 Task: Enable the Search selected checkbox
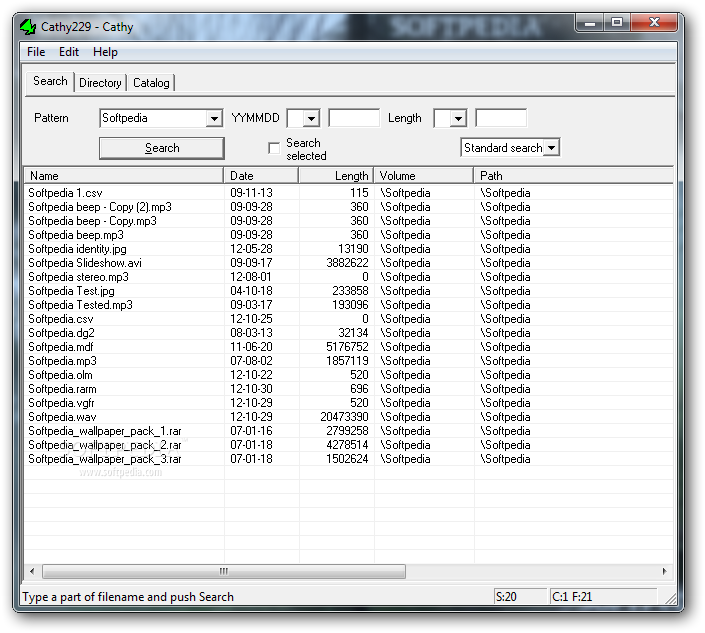click(274, 148)
